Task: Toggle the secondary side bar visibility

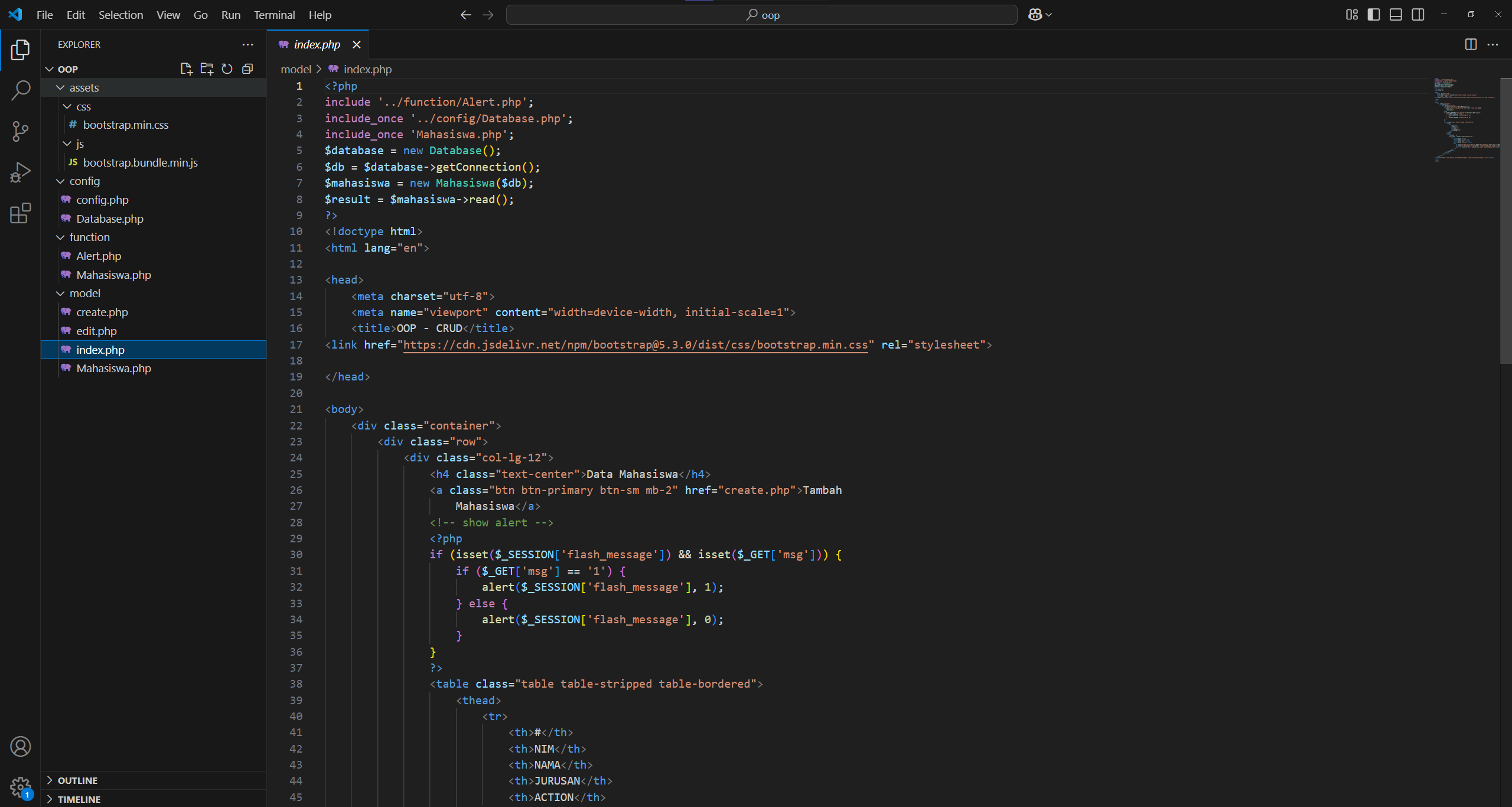Action: (1418, 15)
